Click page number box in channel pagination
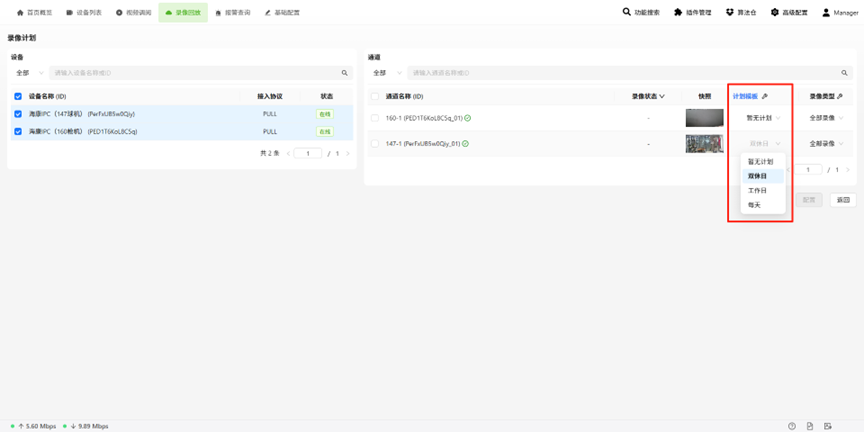The height and width of the screenshot is (432, 864). [x=808, y=170]
